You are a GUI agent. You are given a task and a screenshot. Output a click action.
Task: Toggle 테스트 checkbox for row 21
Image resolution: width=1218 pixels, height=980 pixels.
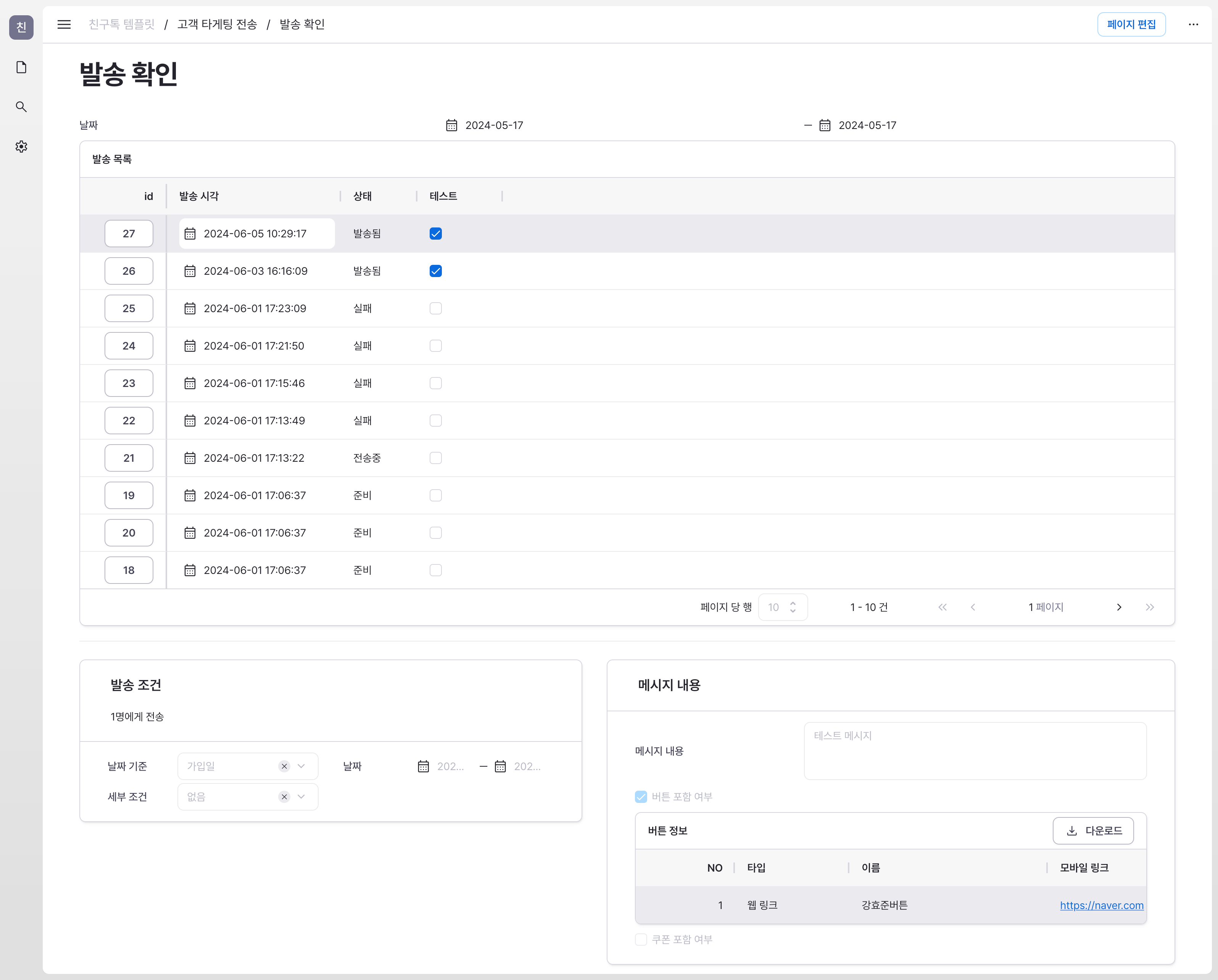(x=435, y=458)
